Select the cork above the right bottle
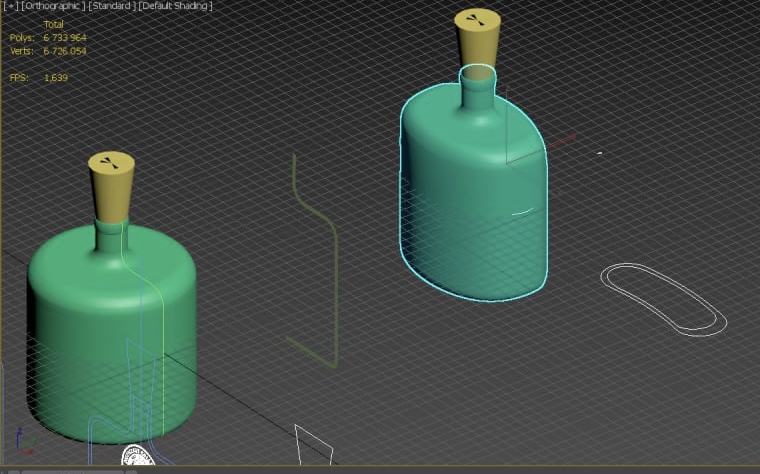The height and width of the screenshot is (474, 760). (x=477, y=36)
